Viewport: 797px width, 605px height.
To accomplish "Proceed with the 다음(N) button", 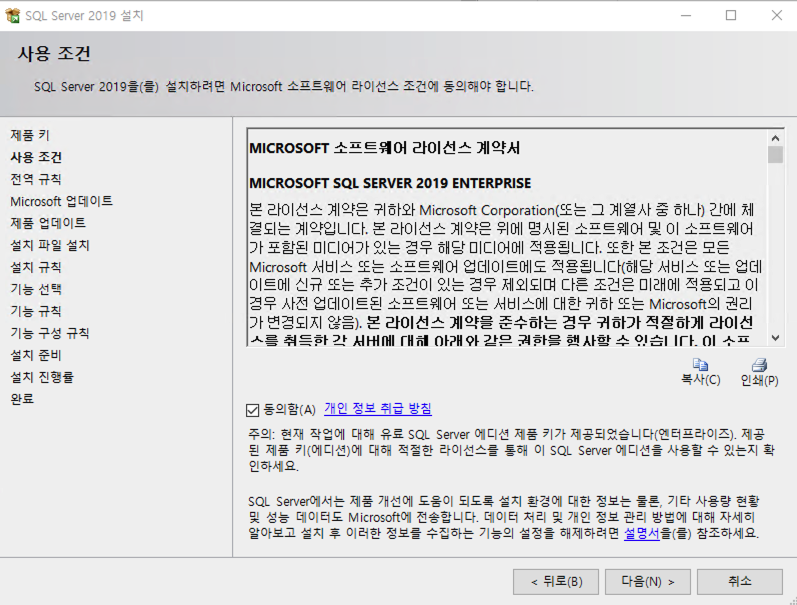I will (x=648, y=582).
